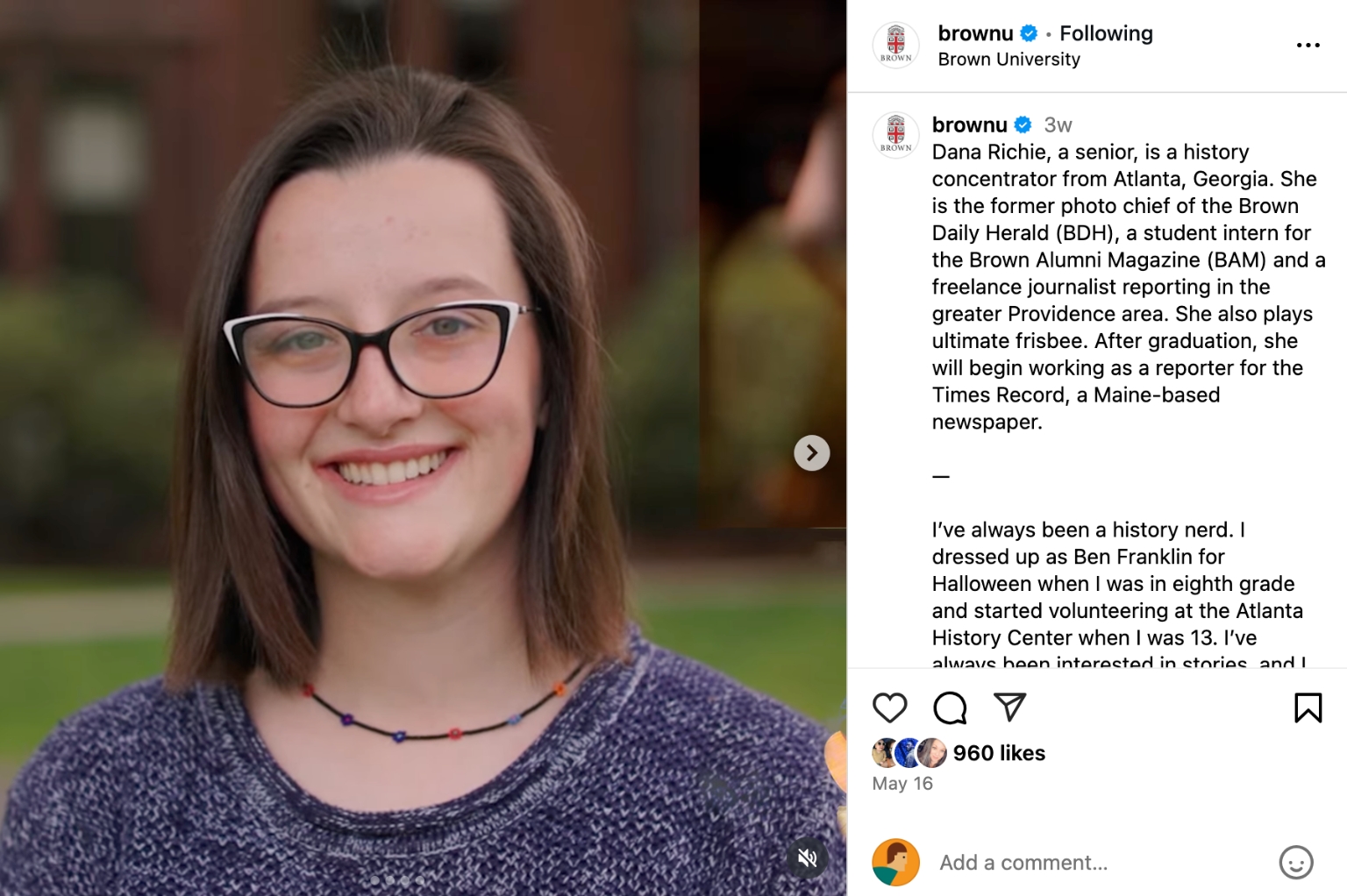
Task: Save the post with the bookmark icon
Action: pyautogui.click(x=1308, y=708)
